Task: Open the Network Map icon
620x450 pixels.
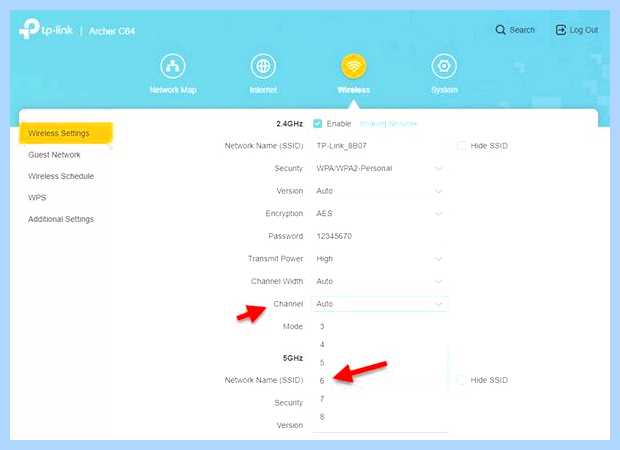Action: pos(173,66)
